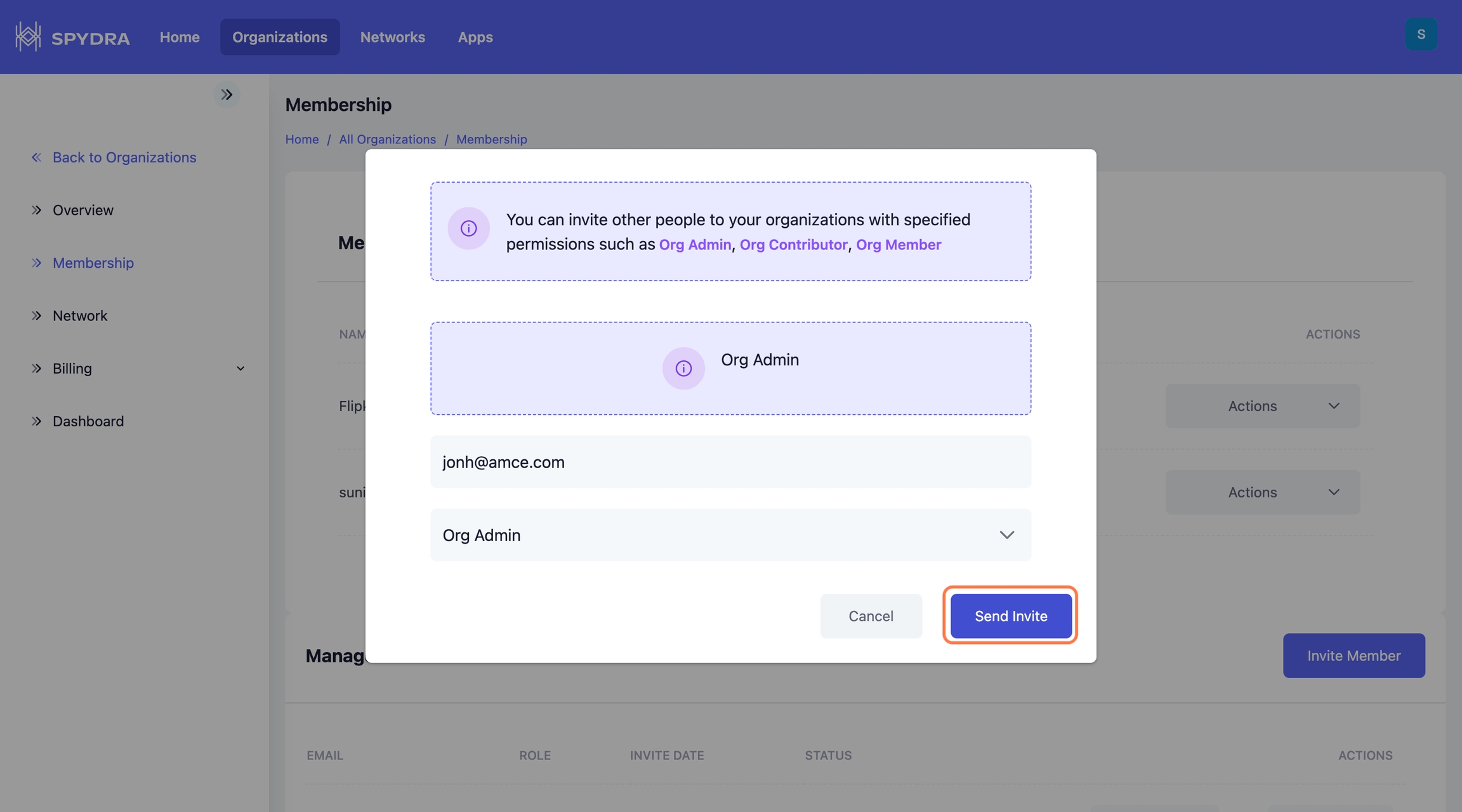The width and height of the screenshot is (1462, 812).
Task: Click the Spydra logo icon
Action: coord(28,37)
